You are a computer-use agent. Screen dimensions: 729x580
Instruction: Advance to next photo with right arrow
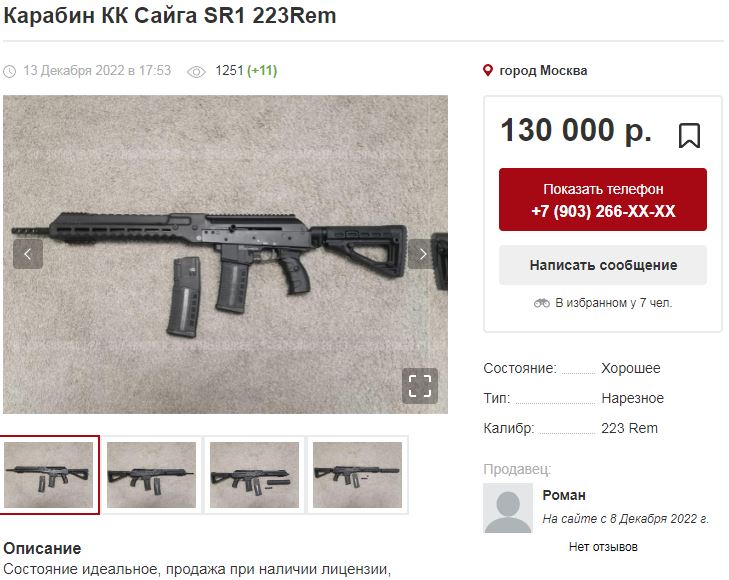coord(422,254)
